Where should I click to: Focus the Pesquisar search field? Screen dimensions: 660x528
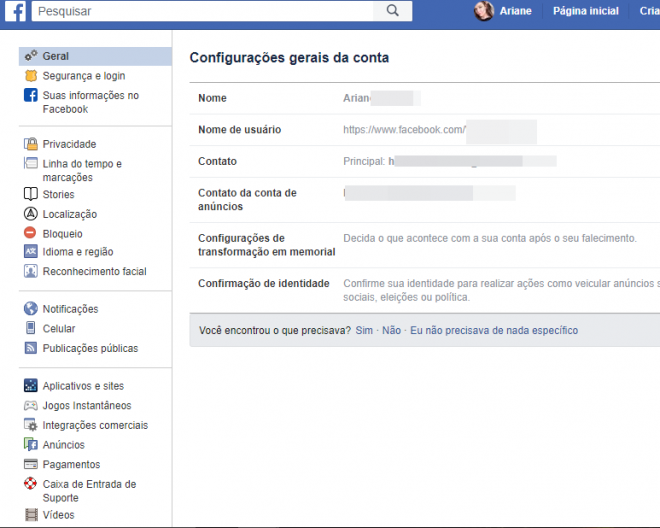click(x=202, y=11)
